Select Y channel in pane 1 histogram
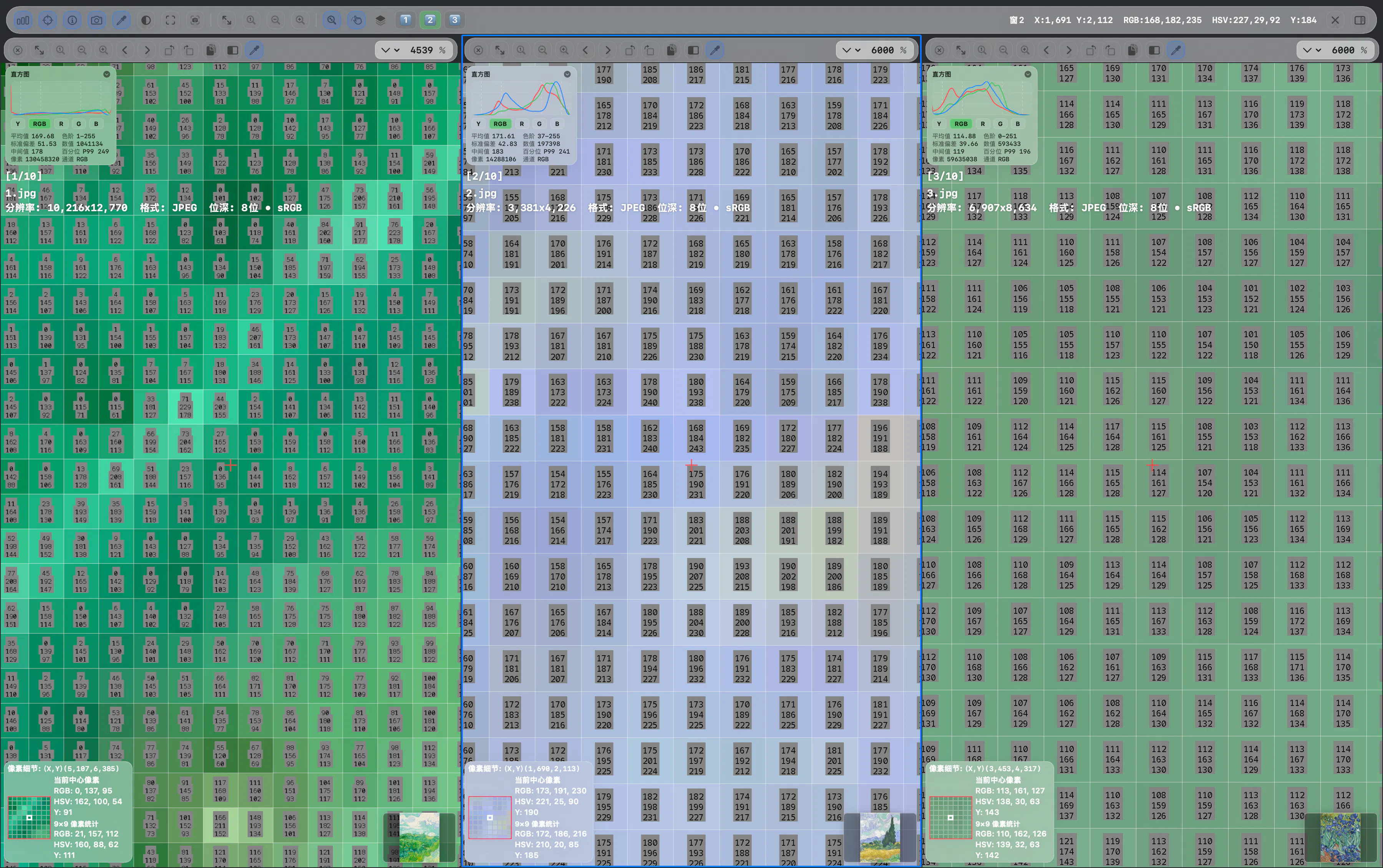Image resolution: width=1383 pixels, height=868 pixels. coord(18,123)
